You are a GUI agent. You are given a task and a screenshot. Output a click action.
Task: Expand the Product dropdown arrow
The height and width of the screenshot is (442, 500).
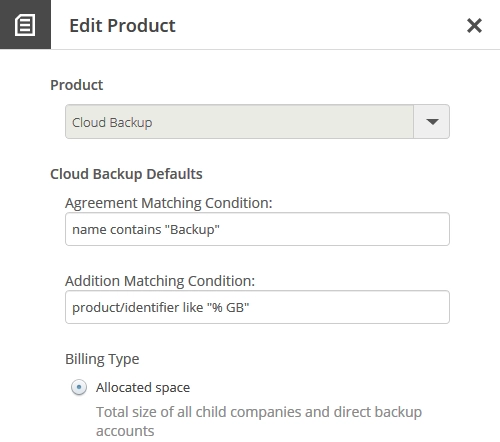coord(432,122)
